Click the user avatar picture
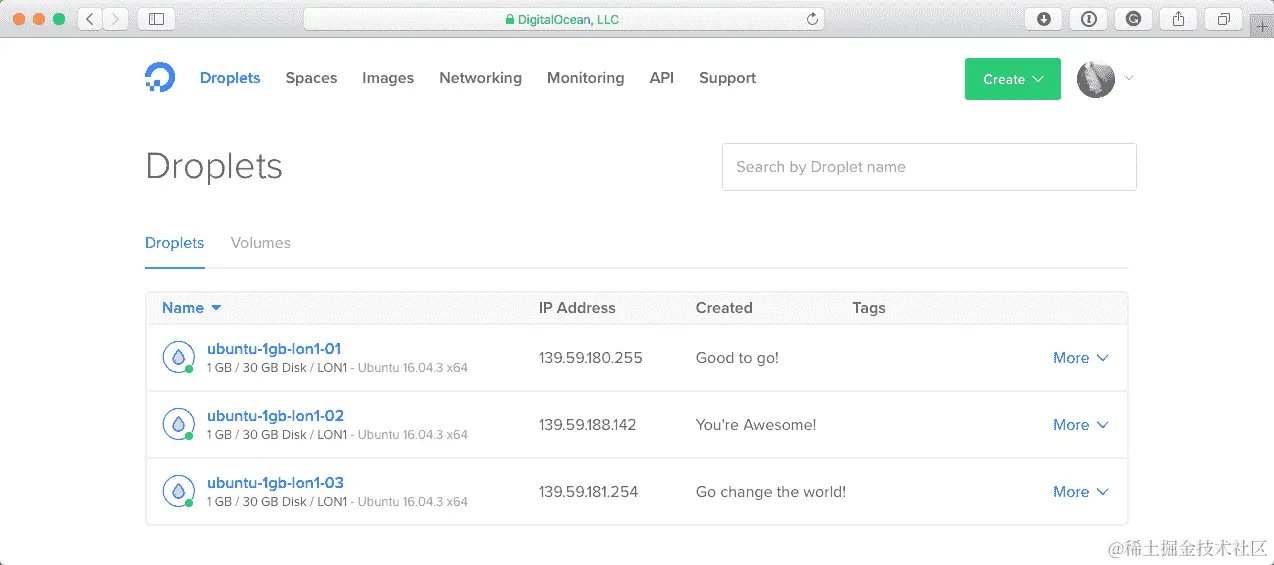Viewport: 1274px width, 565px height. tap(1096, 79)
